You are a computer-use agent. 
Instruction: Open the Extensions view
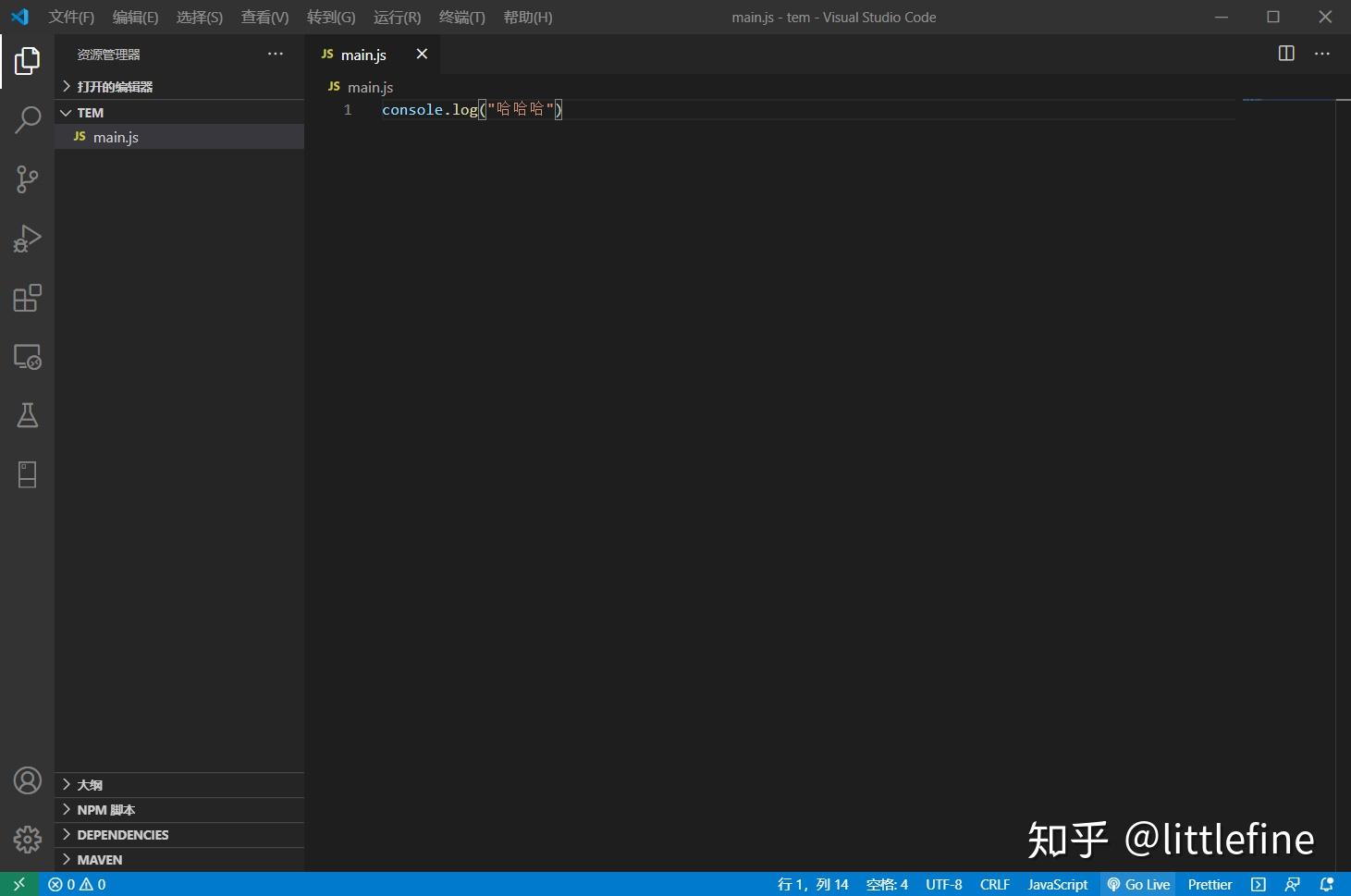27,298
